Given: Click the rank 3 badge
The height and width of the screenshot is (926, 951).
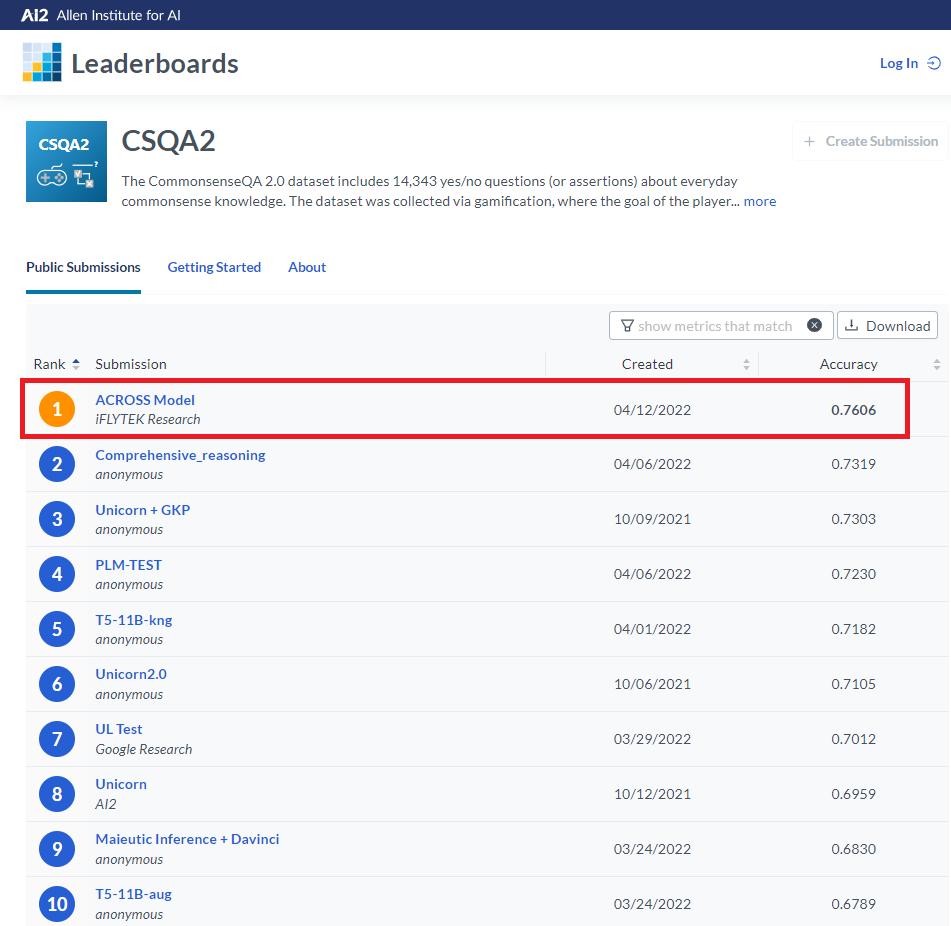Looking at the screenshot, I should [57, 519].
